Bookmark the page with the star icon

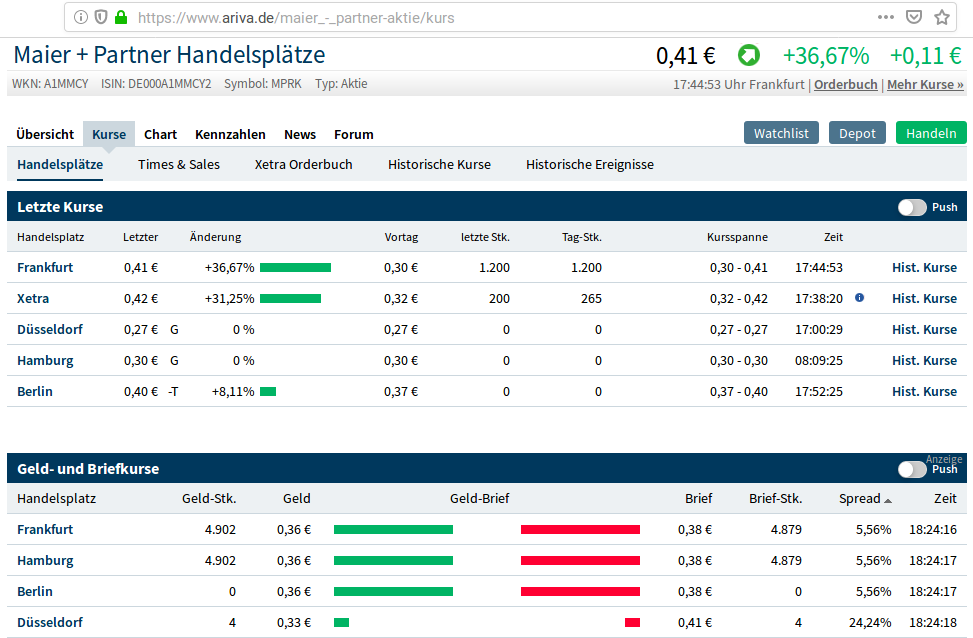coord(941,17)
